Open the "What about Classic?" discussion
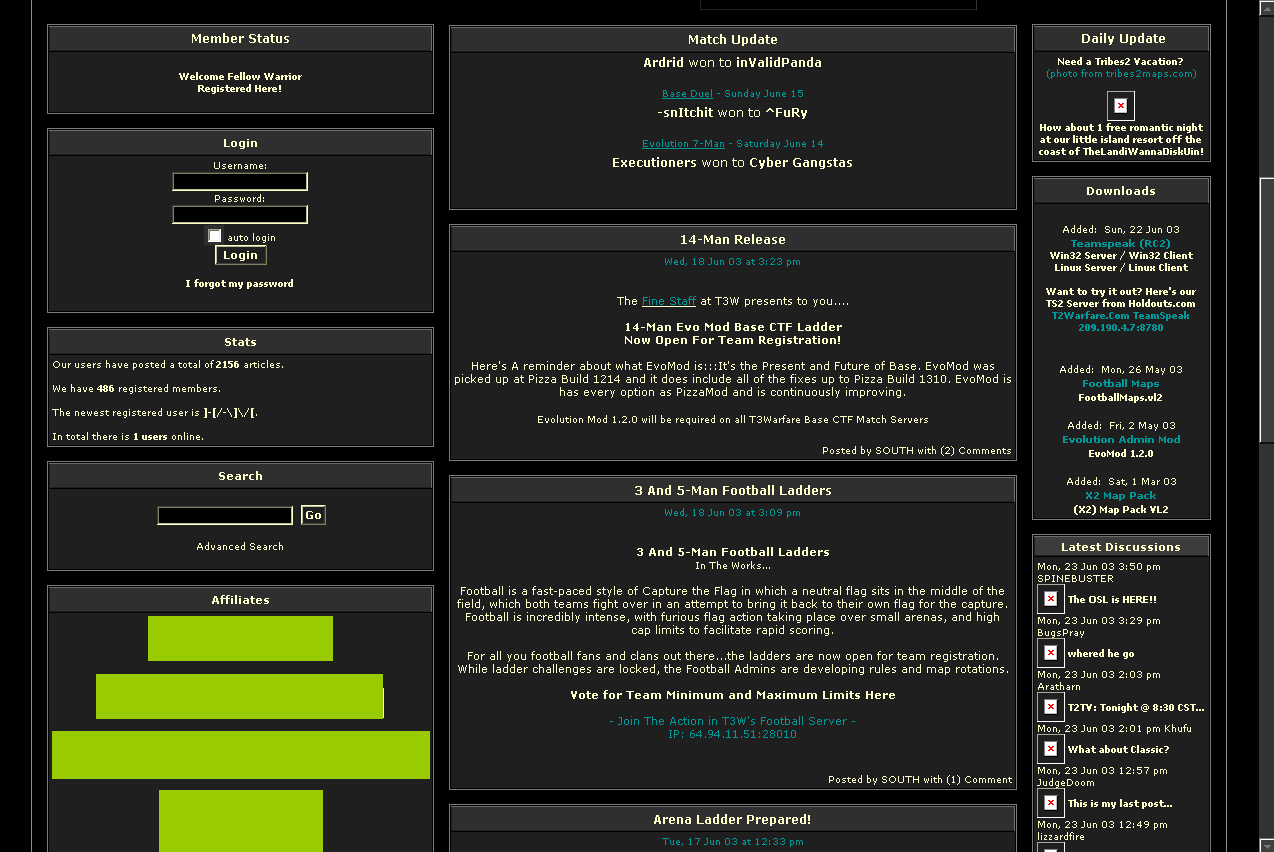This screenshot has height=852, width=1274. [x=1118, y=750]
